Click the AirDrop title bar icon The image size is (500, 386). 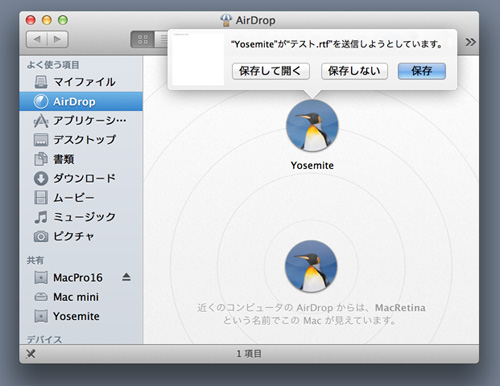(x=226, y=20)
